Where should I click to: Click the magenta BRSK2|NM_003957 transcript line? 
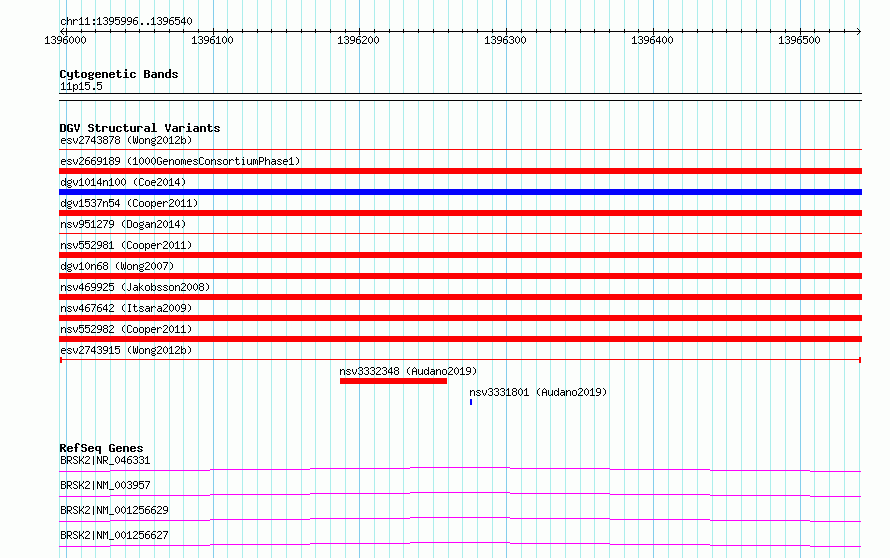pos(460,494)
